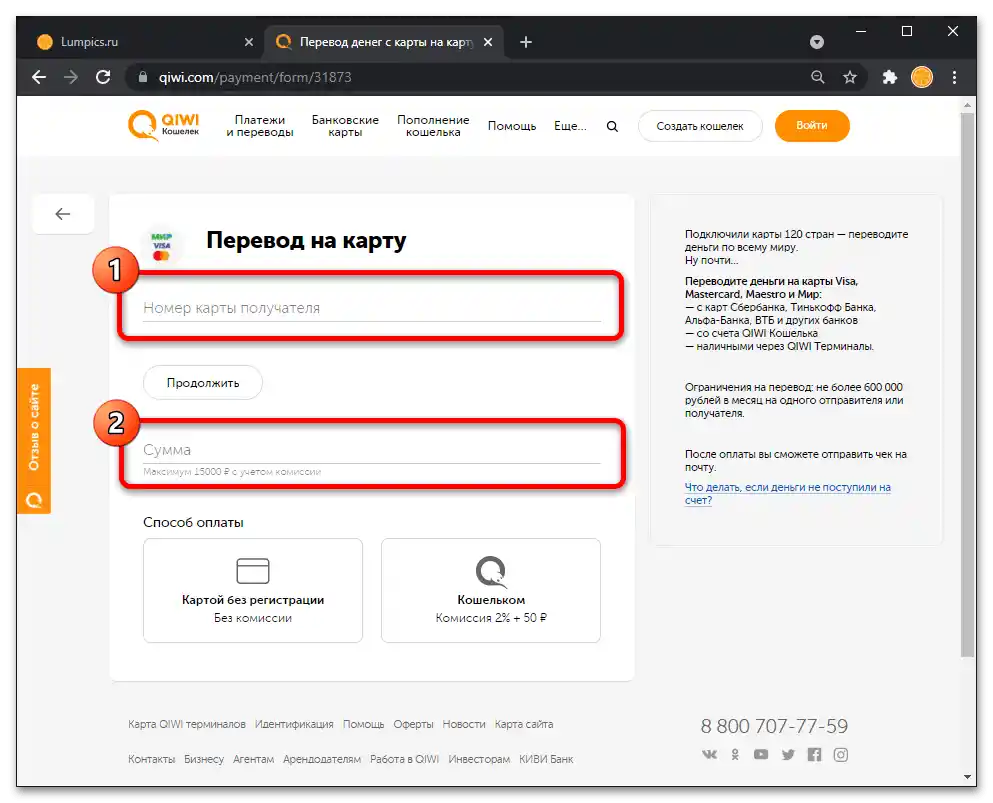Open Оферты footer link
This screenshot has height=803, width=993.
tap(413, 724)
